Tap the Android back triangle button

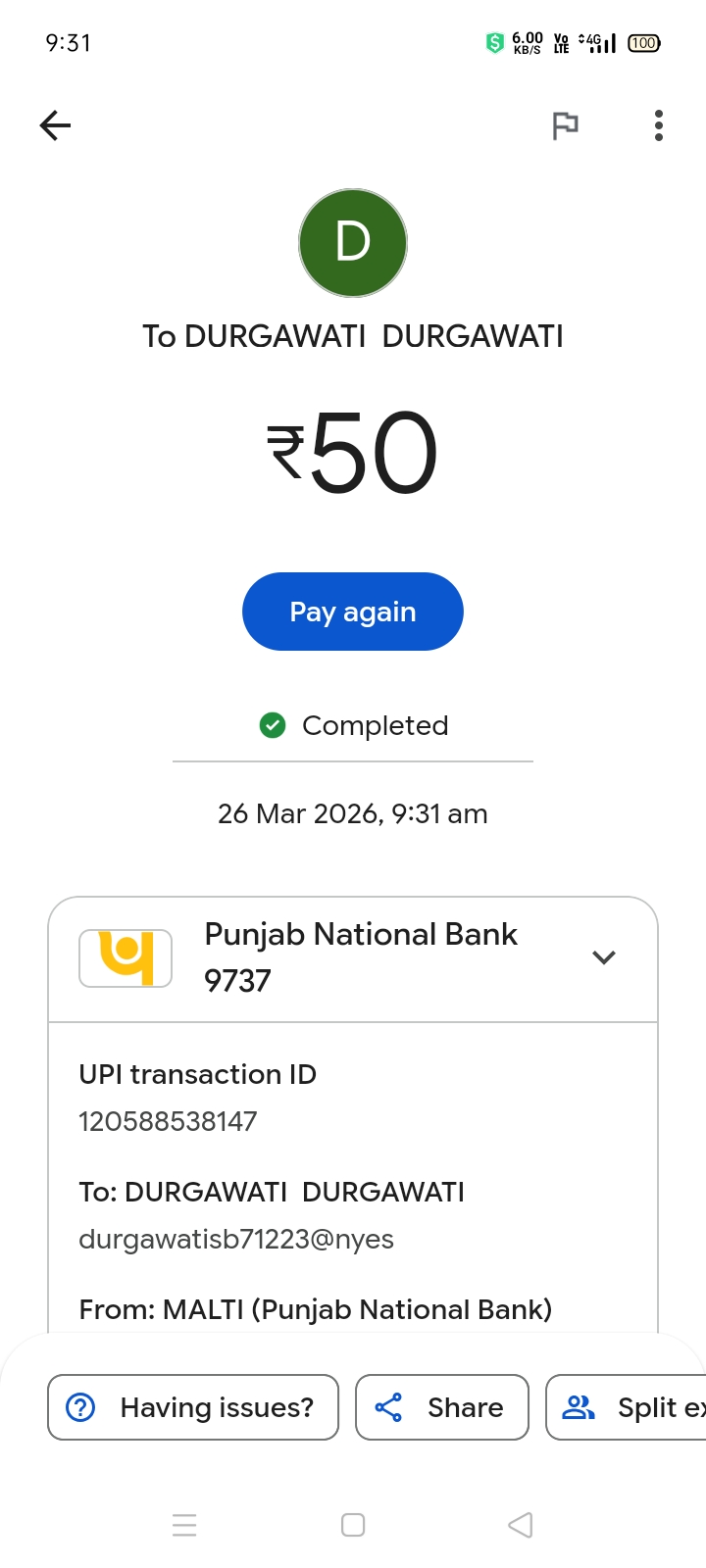pos(521,1525)
